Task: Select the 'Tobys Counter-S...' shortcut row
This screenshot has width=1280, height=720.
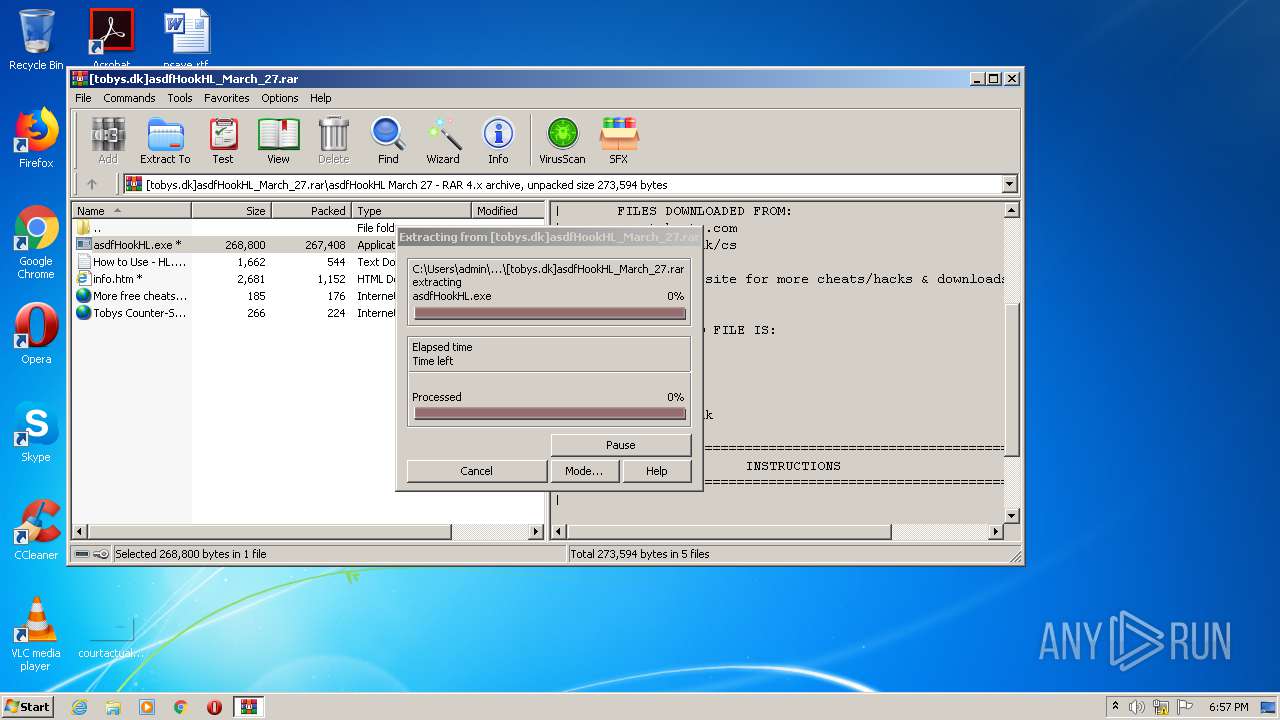Action: pyautogui.click(x=235, y=313)
